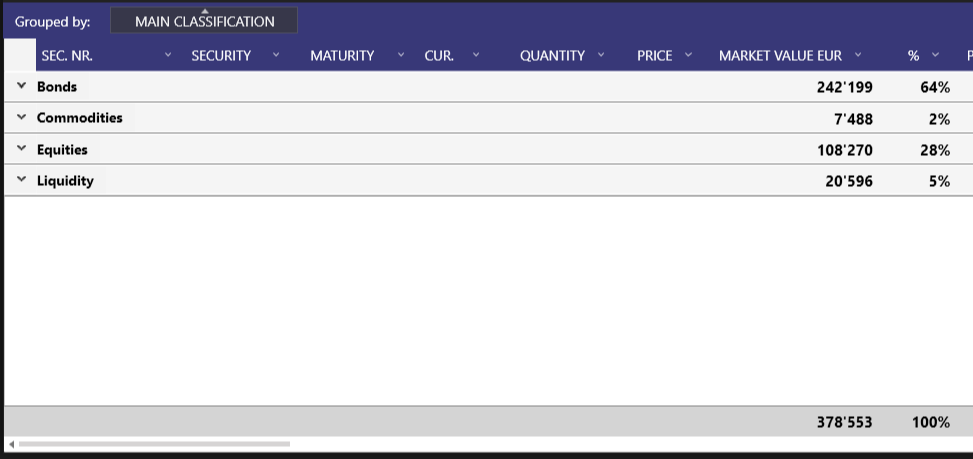
Task: Open the CUR. column filter dropdown
Action: (x=476, y=55)
